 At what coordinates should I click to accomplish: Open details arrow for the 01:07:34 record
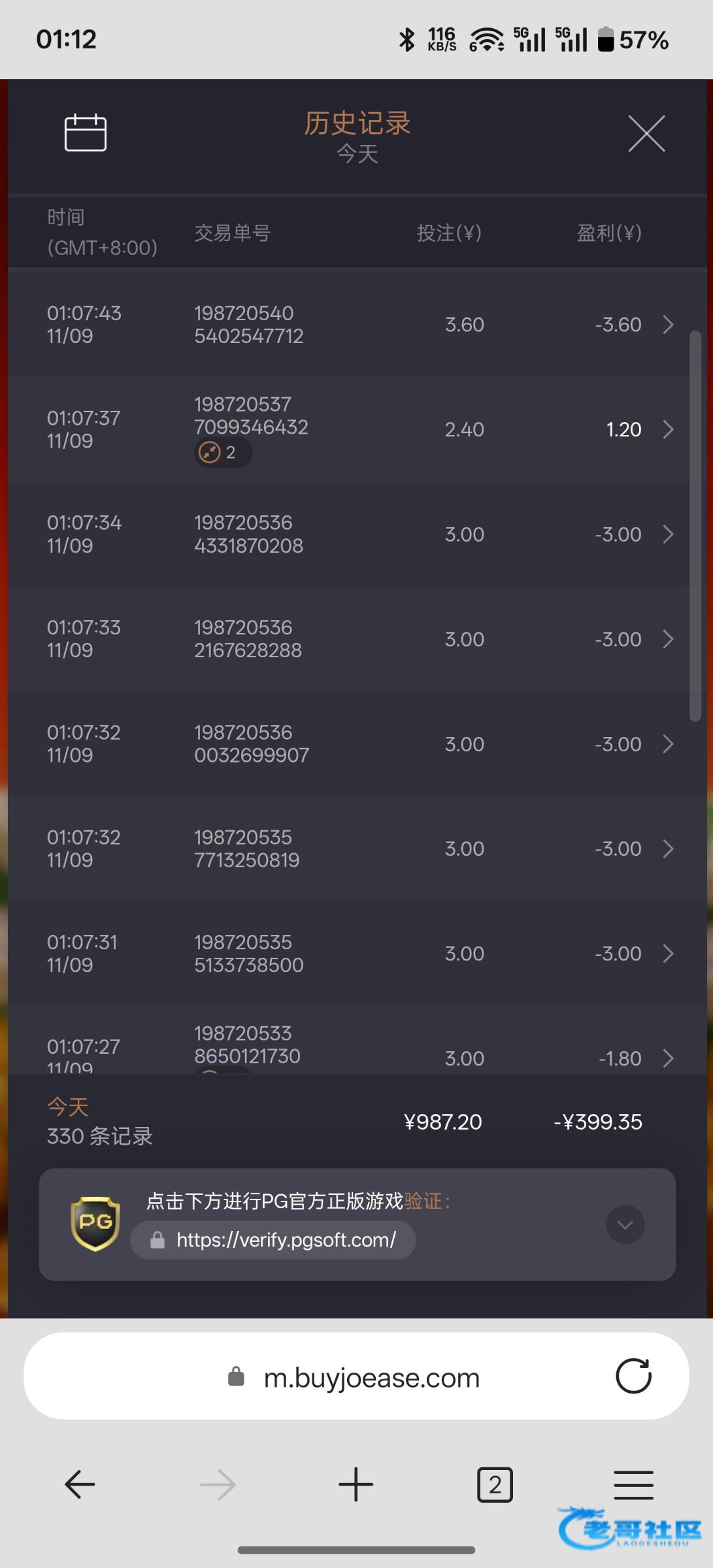click(668, 534)
